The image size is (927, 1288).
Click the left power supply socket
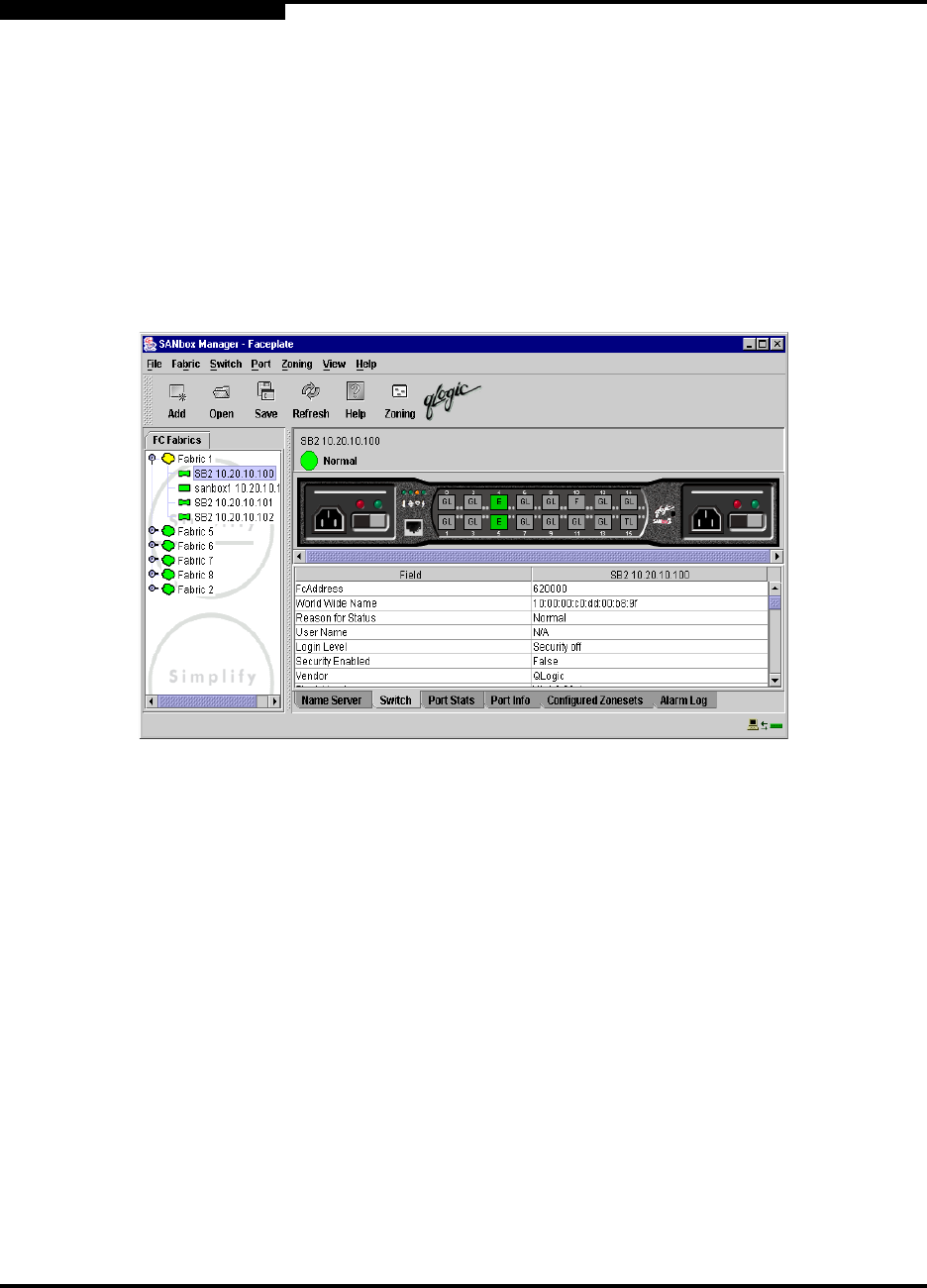point(329,520)
